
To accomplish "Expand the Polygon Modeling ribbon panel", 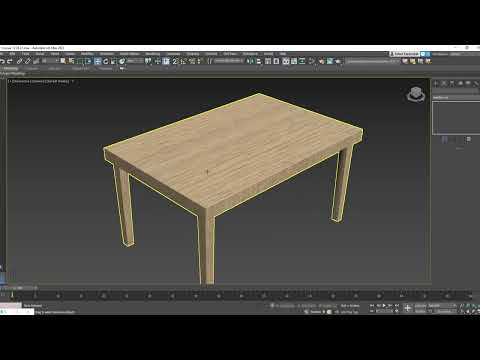I will (12, 73).
